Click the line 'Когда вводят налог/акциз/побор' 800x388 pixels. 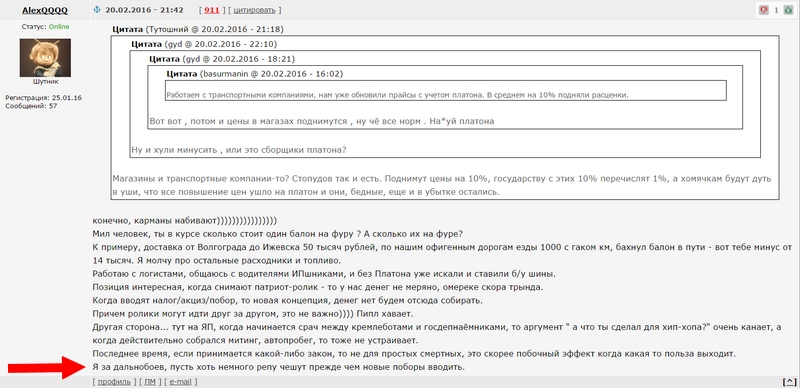pos(287,301)
